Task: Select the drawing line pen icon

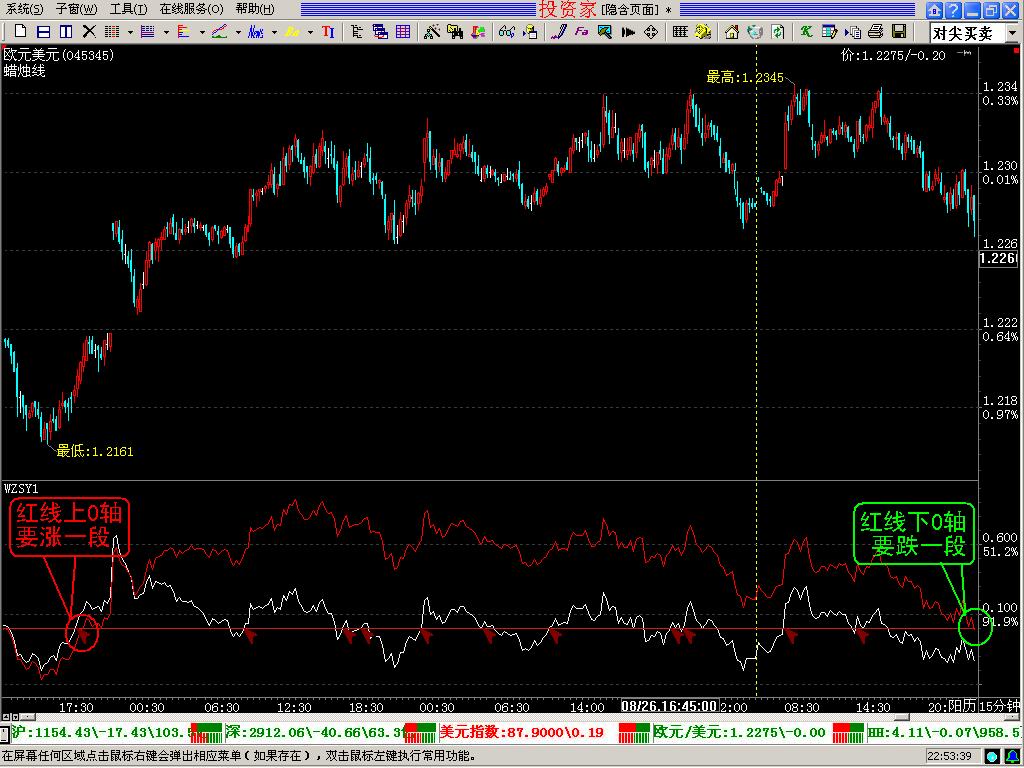Action: pos(558,31)
